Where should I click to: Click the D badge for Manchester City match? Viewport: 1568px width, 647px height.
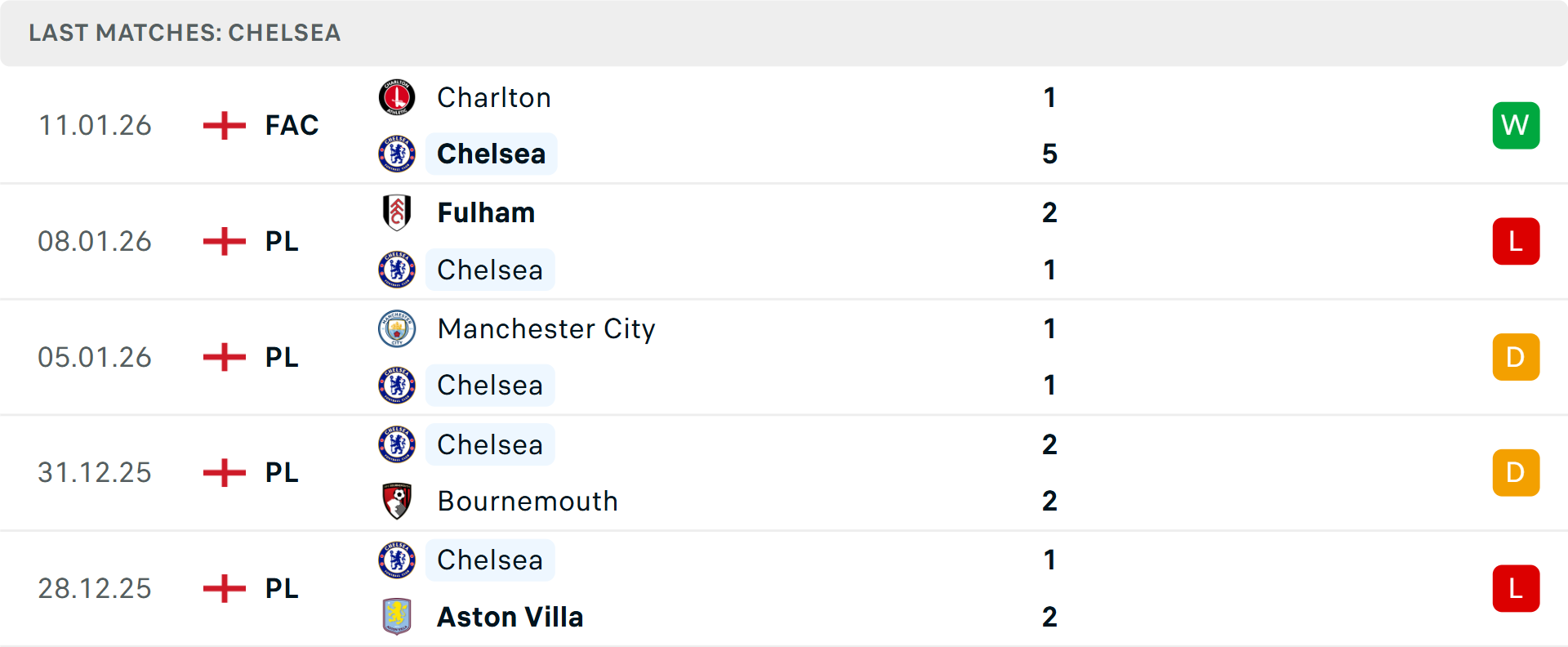1516,357
